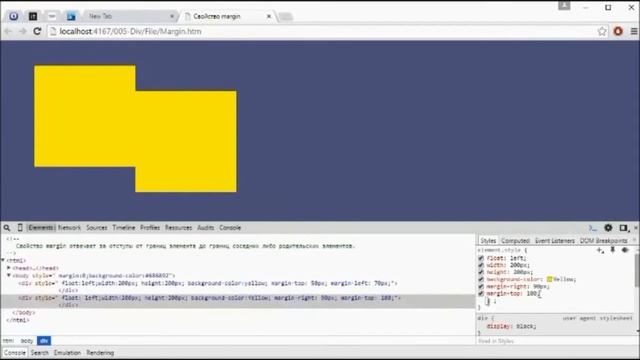Open the red extension icon in toolbar

tap(618, 31)
